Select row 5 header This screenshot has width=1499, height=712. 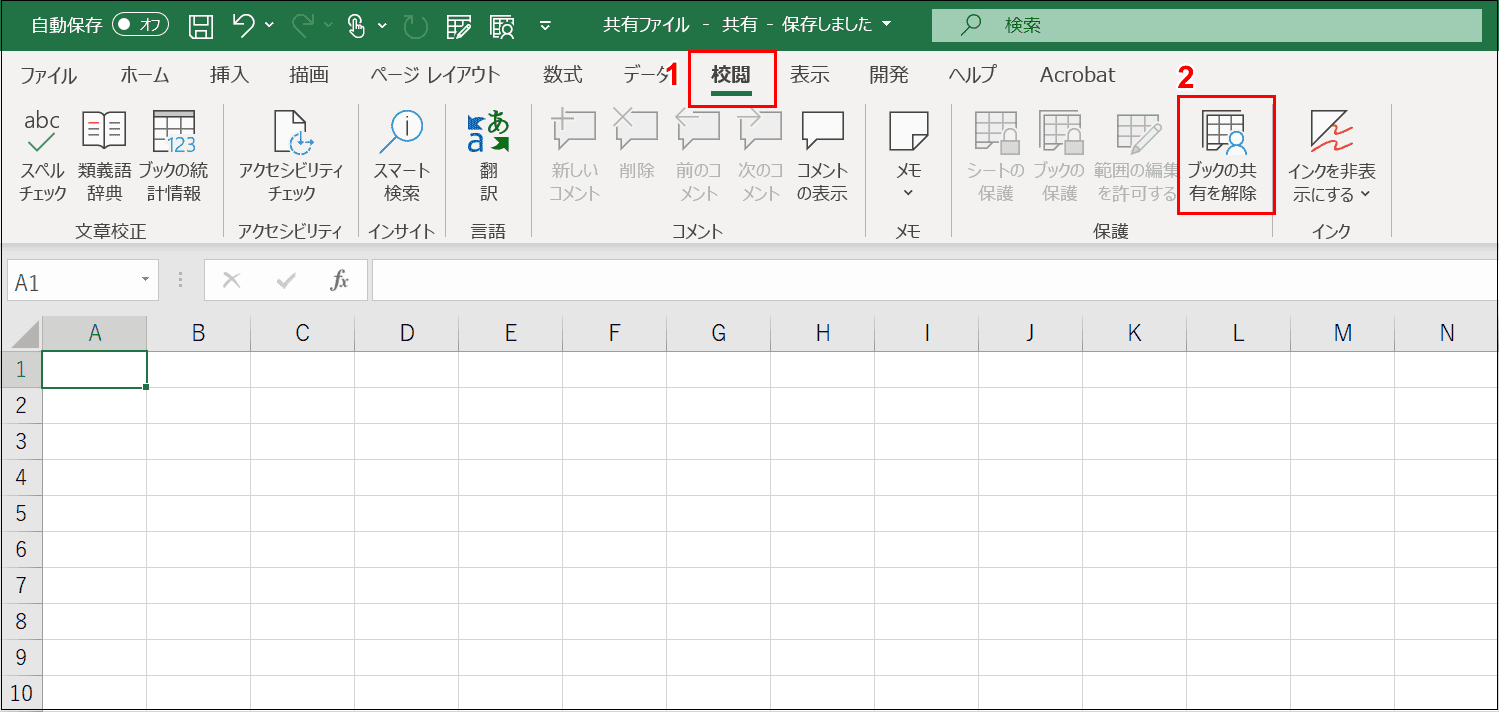22,513
